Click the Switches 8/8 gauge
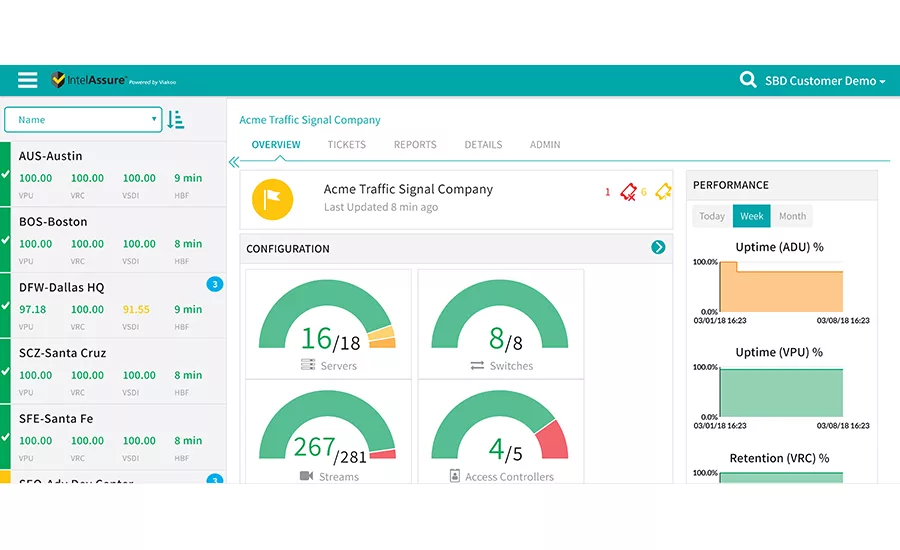Screen dimensions: 900x550 [x=500, y=315]
